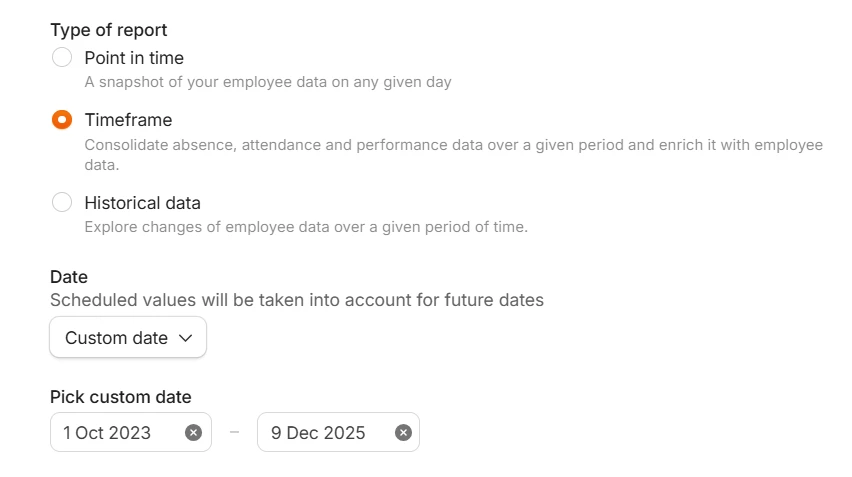Click the dash separator between the dates
Viewport: 852px width, 477px height.
pos(234,432)
